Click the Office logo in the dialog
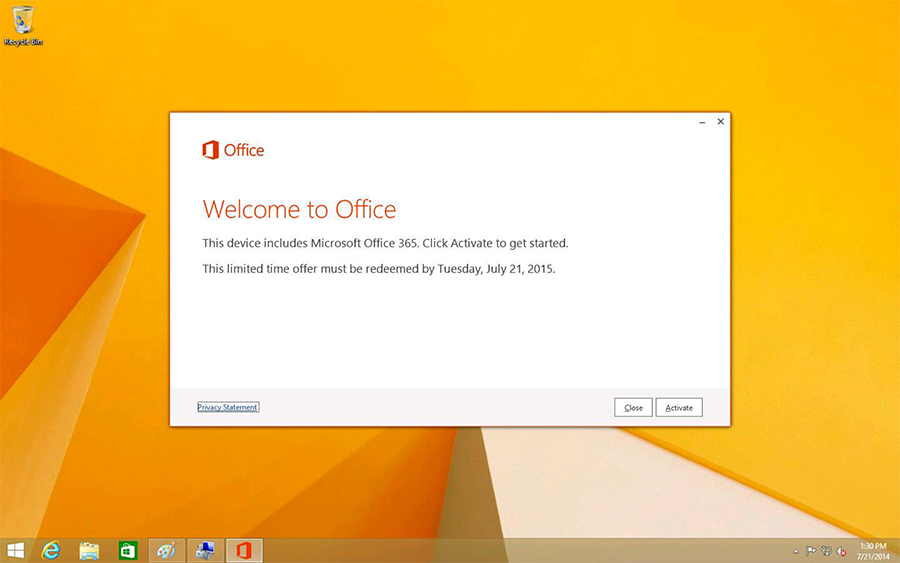The width and height of the screenshot is (900, 563). point(233,150)
